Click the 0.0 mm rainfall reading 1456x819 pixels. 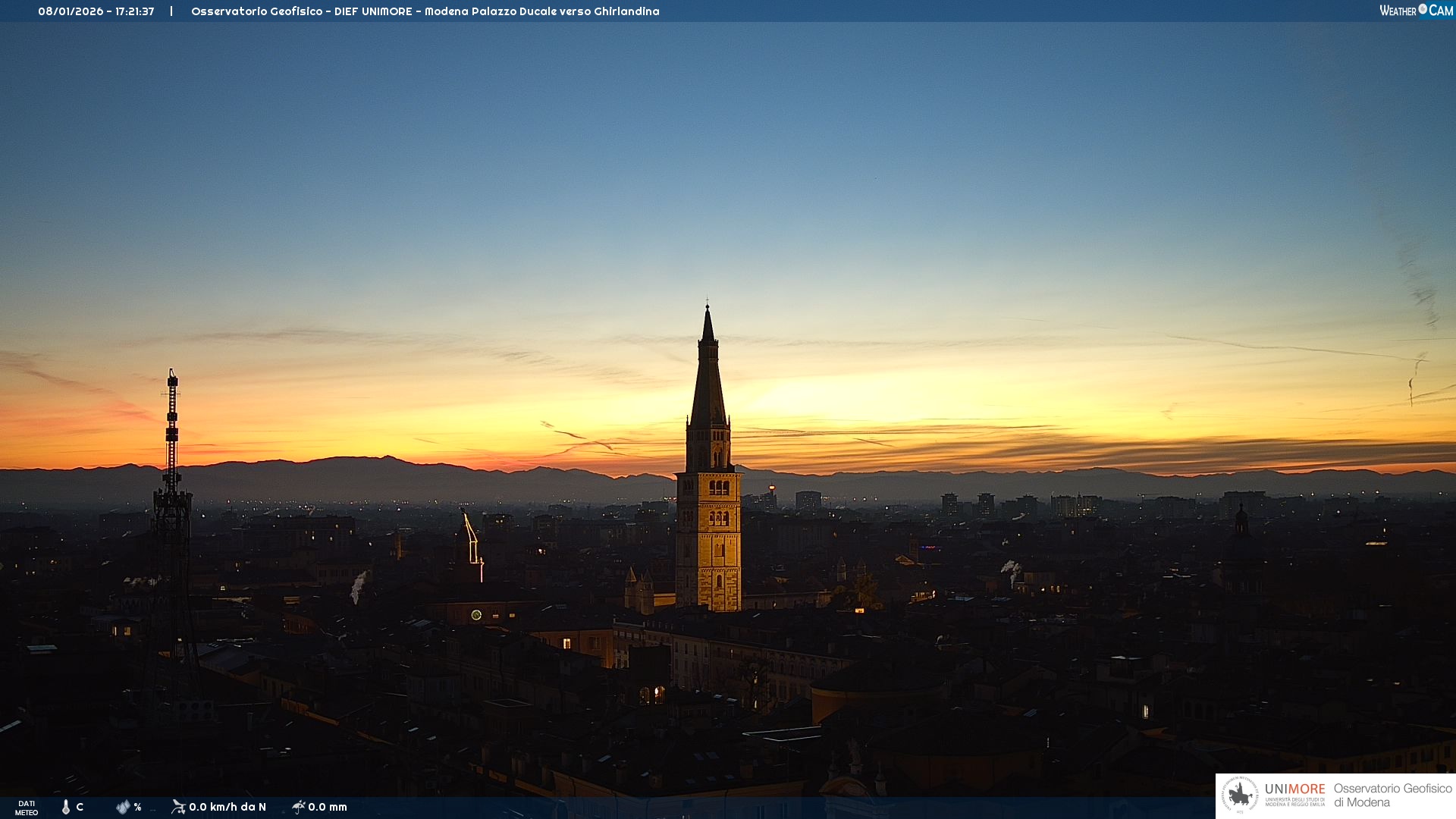[328, 807]
